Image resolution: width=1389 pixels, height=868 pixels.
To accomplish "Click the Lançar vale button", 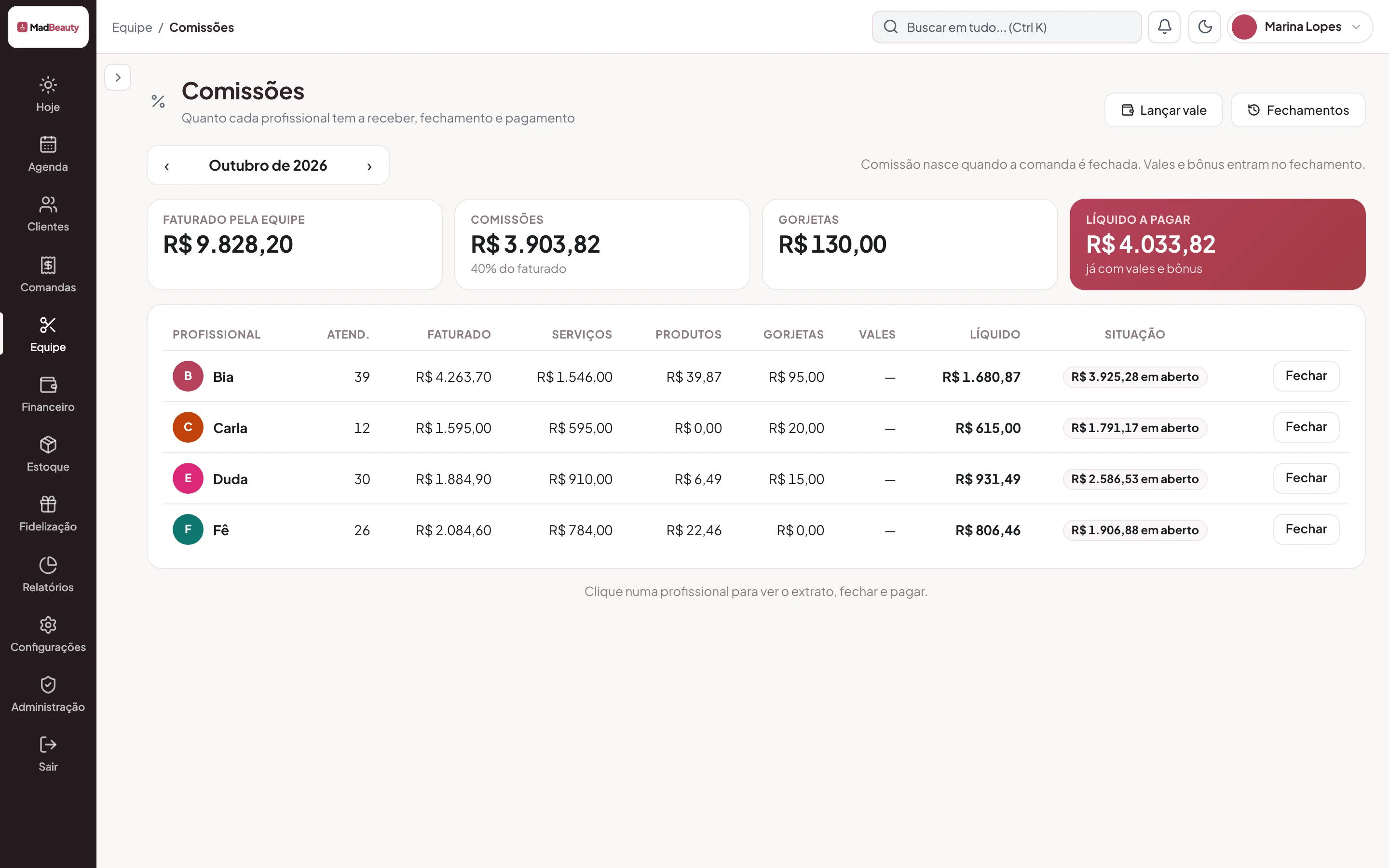I will [1163, 110].
